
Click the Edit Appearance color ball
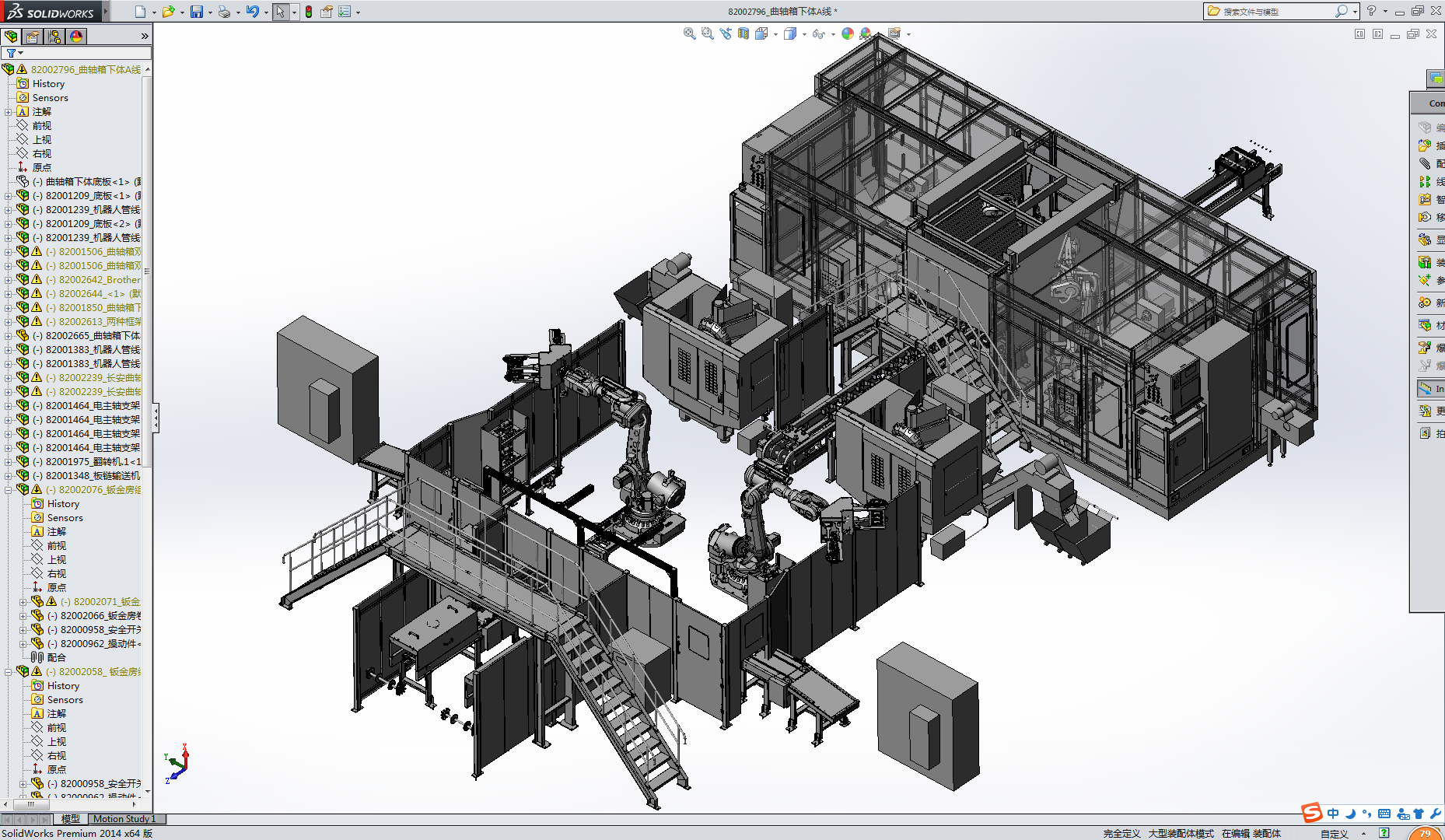click(848, 33)
